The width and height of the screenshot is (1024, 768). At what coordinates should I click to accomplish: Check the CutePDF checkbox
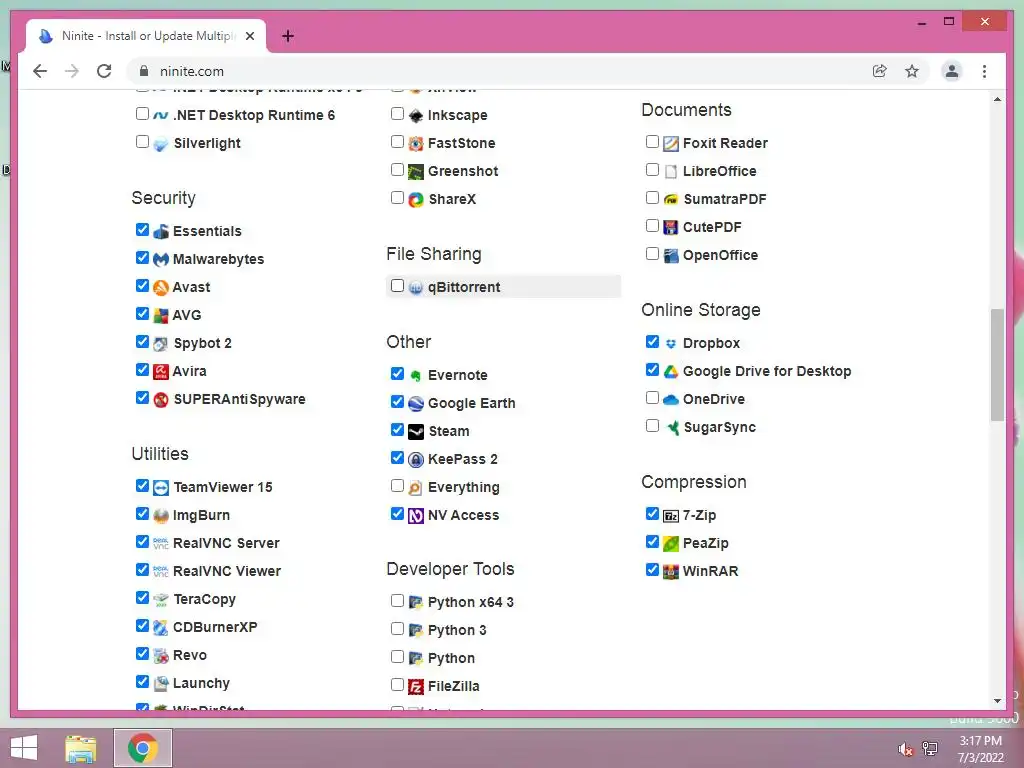click(652, 225)
